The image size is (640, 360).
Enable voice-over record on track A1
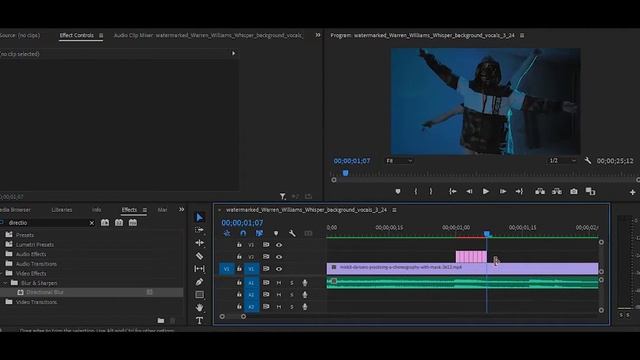[304, 282]
